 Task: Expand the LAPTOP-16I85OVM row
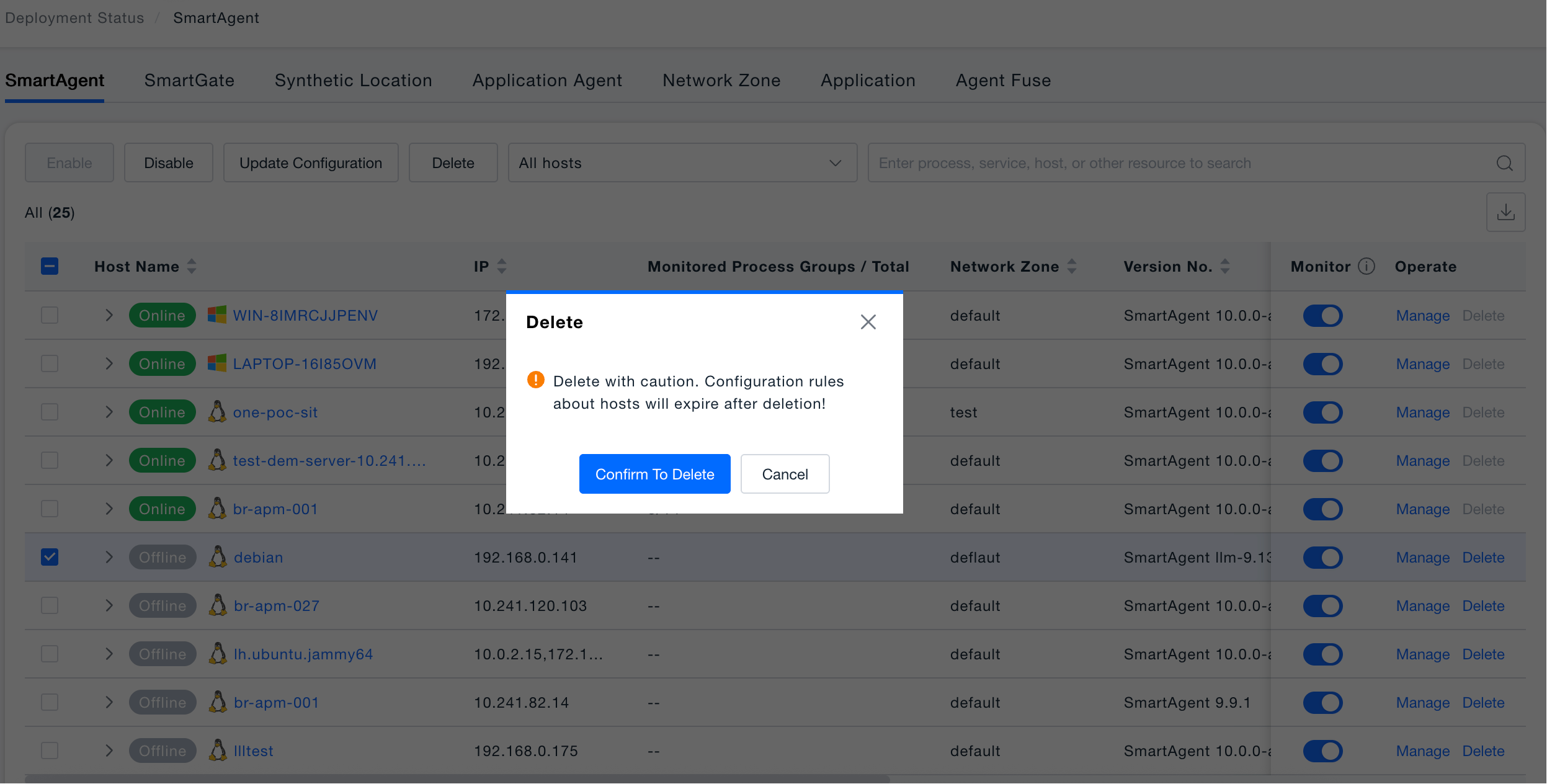point(109,363)
